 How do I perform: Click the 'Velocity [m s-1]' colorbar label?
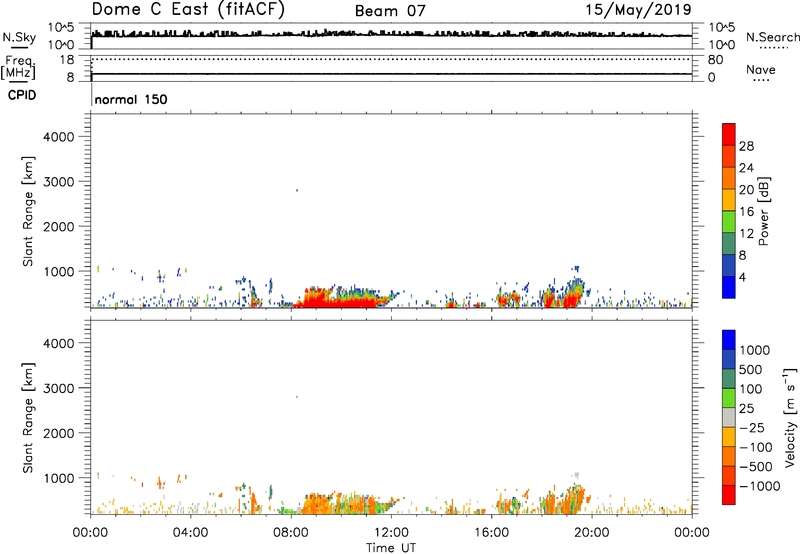tap(790, 417)
